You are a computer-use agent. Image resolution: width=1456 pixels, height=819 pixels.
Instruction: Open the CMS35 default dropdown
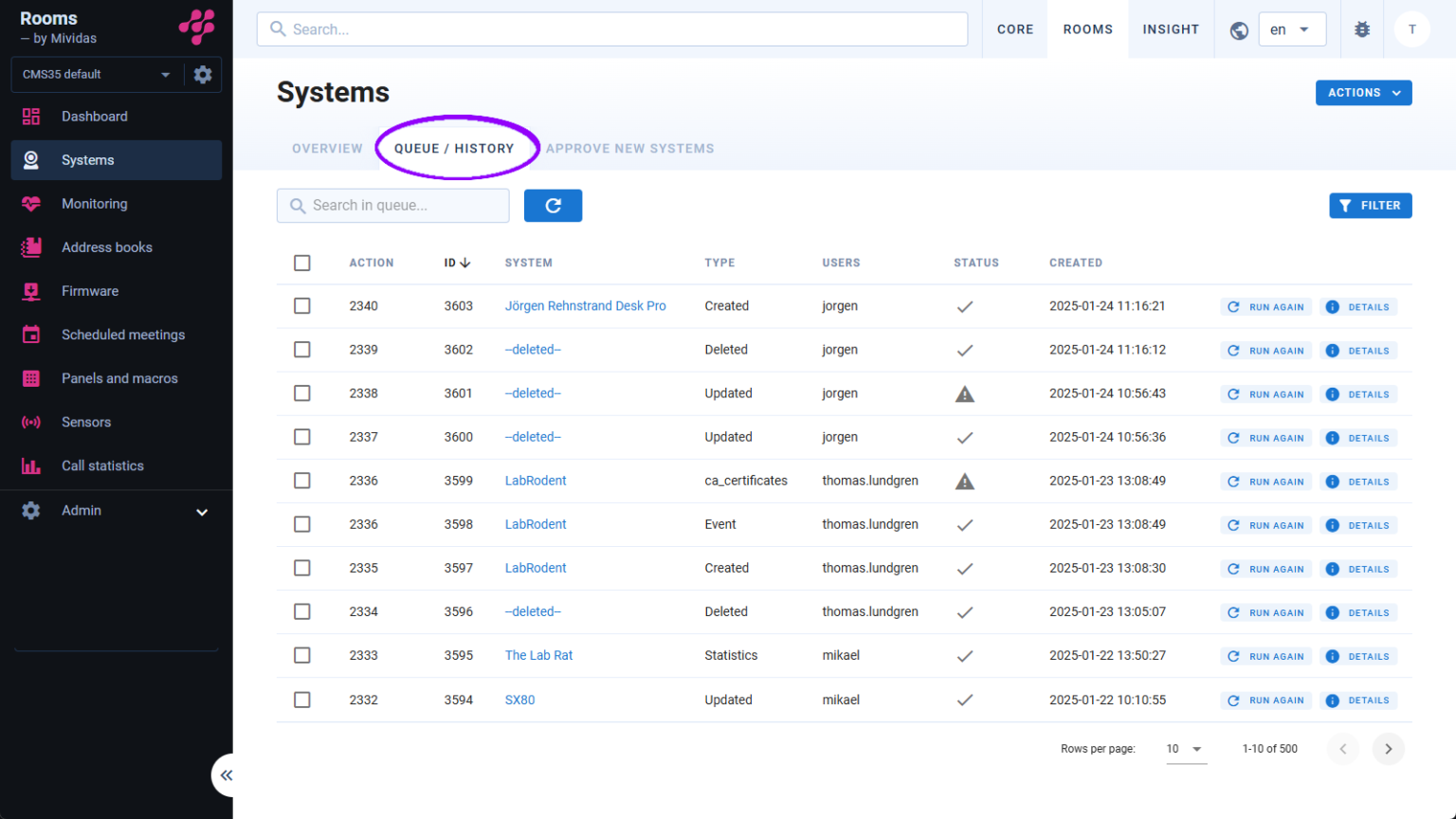point(97,74)
